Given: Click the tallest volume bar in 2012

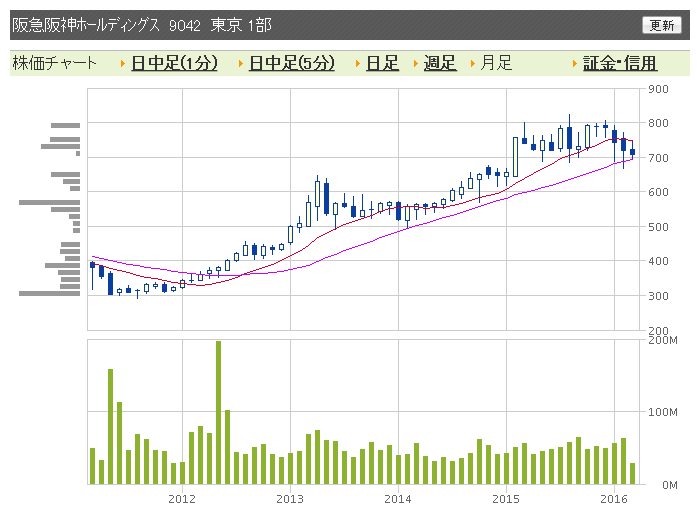Looking at the screenshot, I should click(x=218, y=412).
